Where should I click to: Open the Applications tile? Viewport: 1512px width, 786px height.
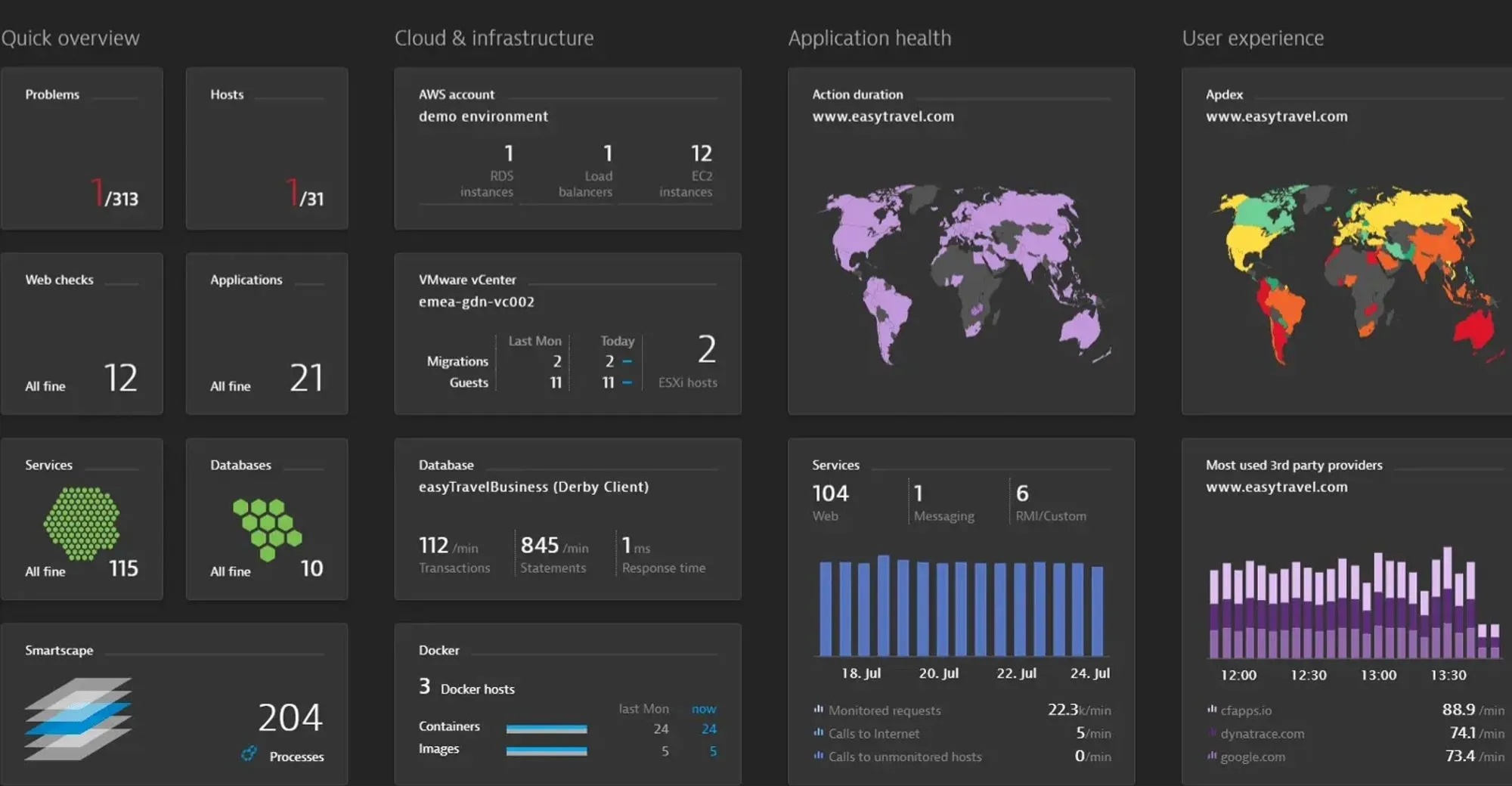click(x=267, y=333)
